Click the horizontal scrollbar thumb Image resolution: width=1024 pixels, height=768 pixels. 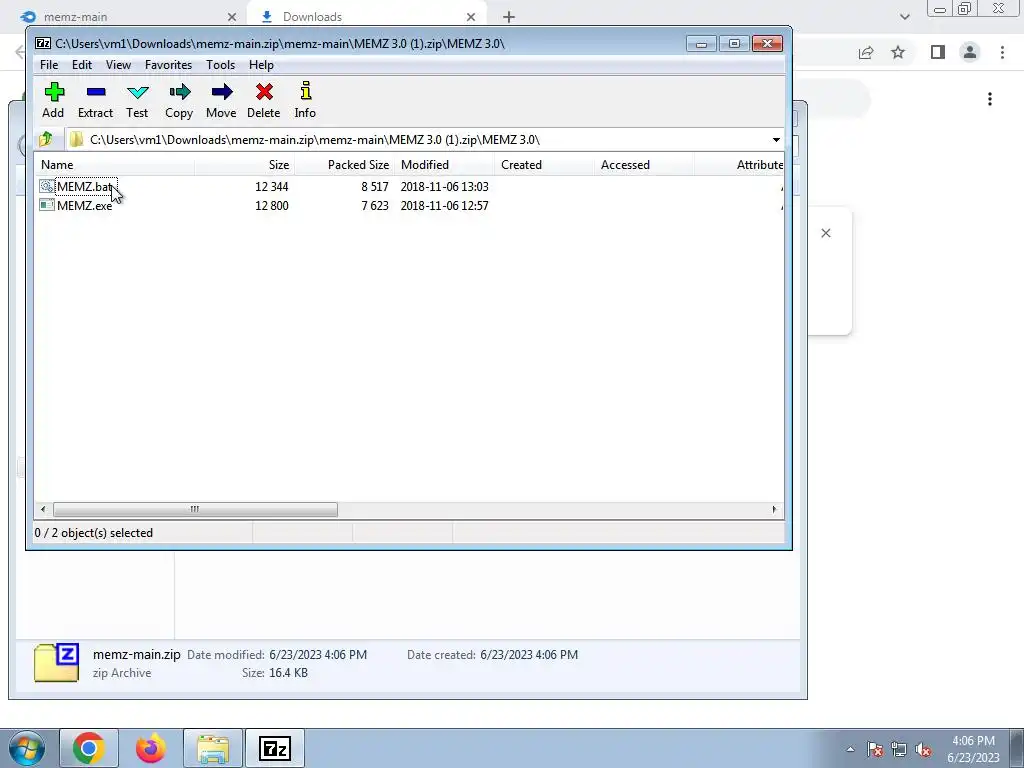(x=195, y=509)
